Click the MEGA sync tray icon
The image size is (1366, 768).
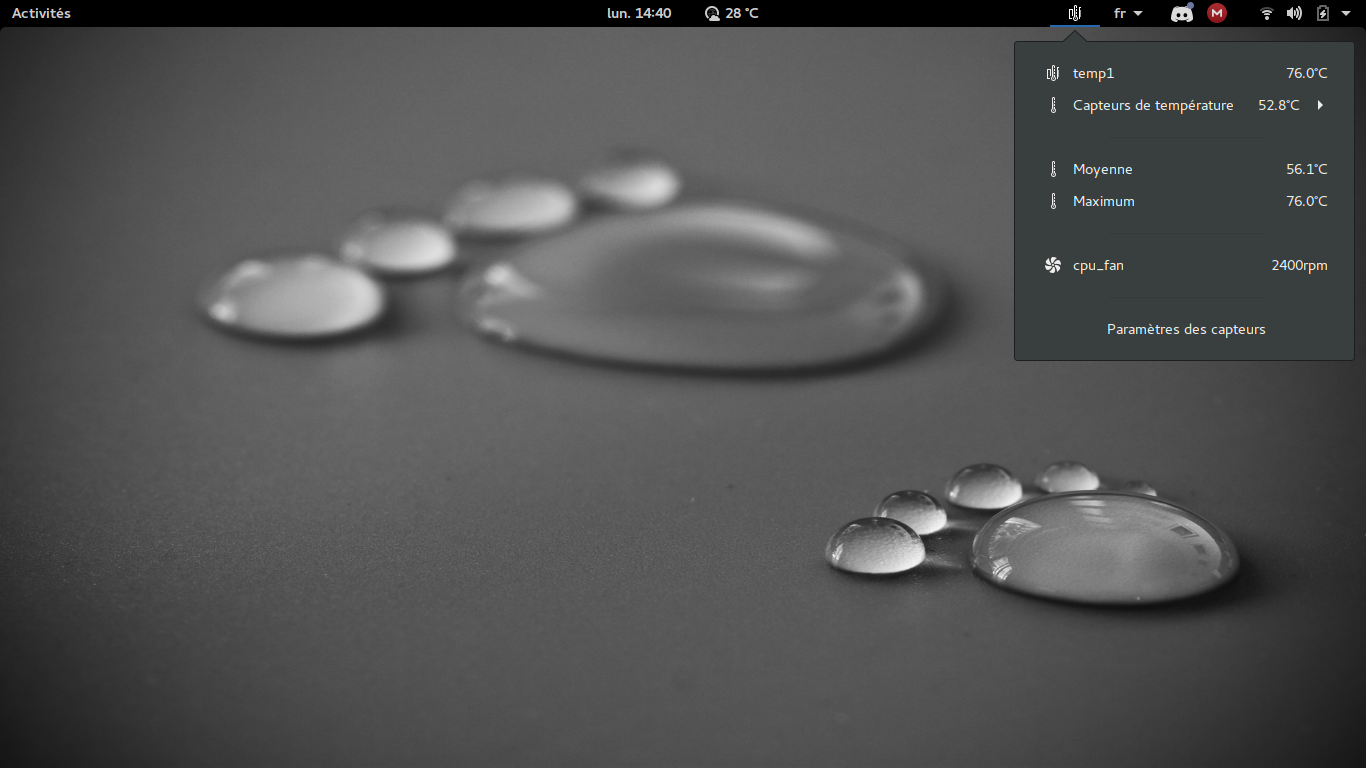1216,13
